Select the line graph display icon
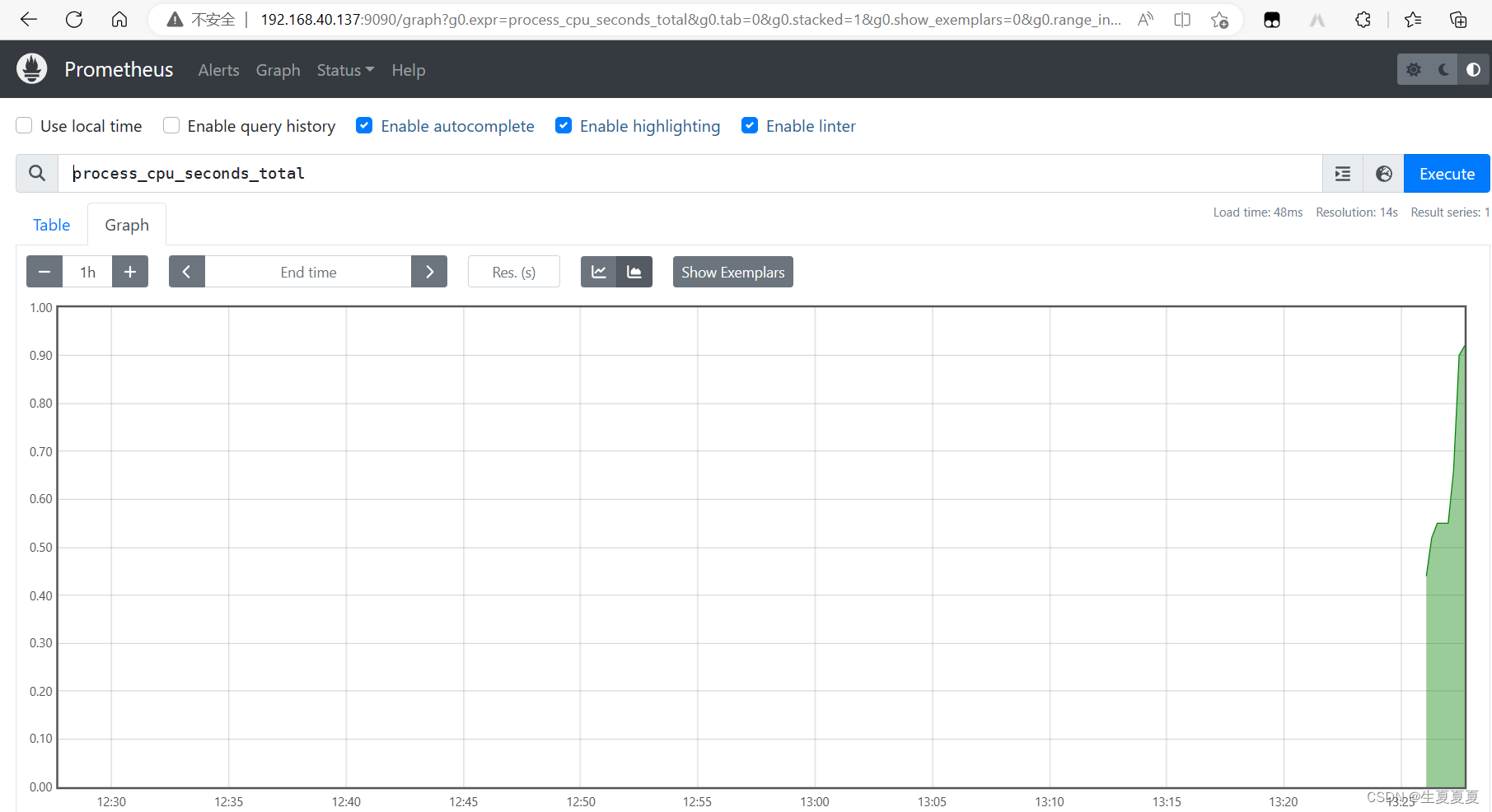Image resolution: width=1492 pixels, height=812 pixels. pos(598,272)
